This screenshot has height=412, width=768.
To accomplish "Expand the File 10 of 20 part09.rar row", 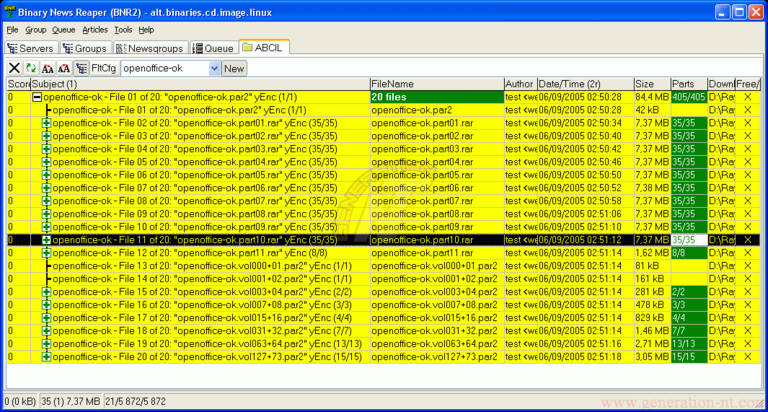I will (47, 227).
